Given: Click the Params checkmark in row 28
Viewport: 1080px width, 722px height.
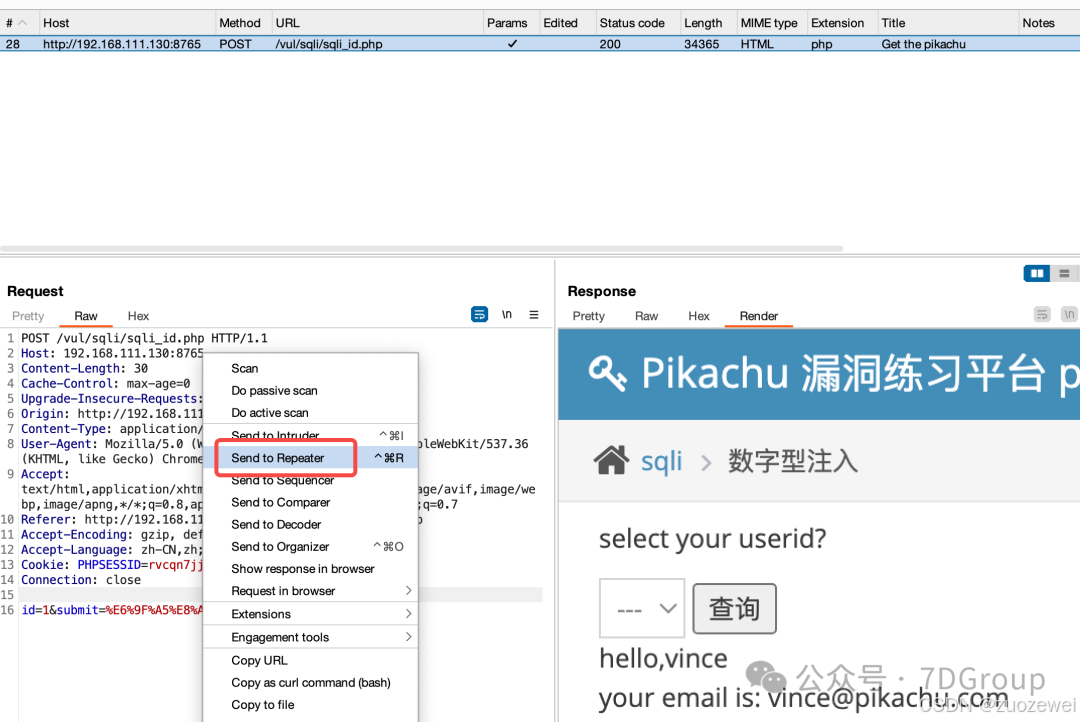Looking at the screenshot, I should (x=512, y=43).
